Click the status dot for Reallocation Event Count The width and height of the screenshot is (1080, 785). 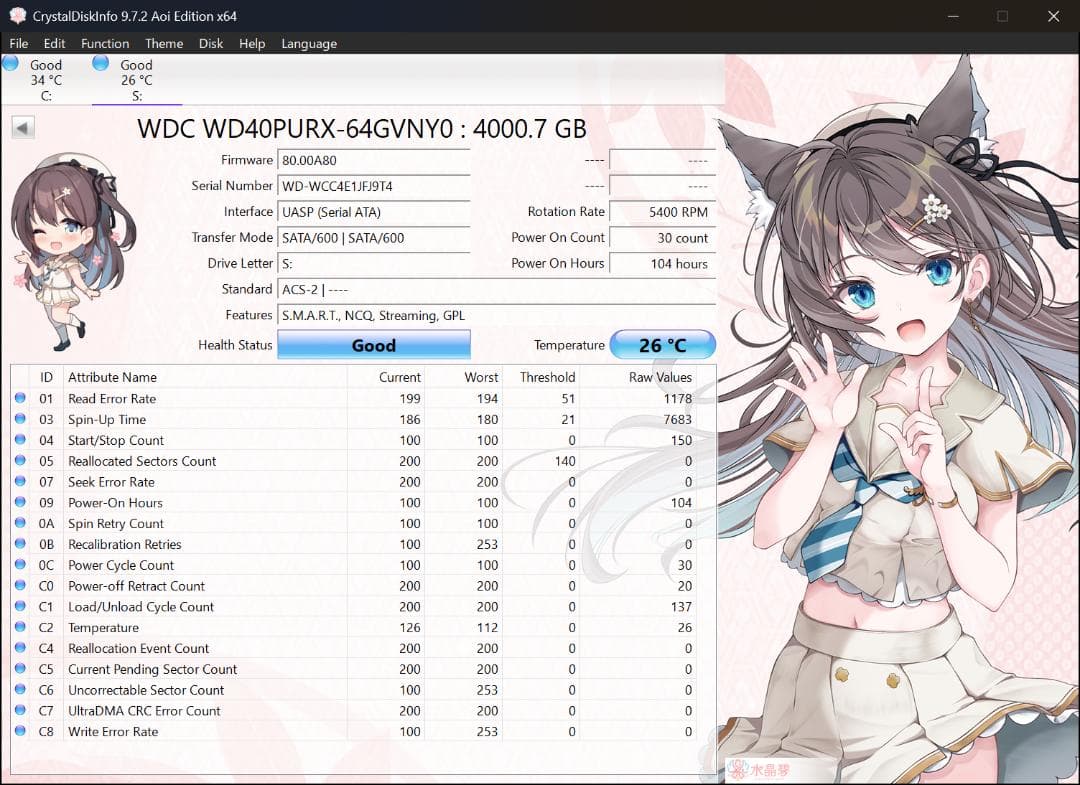[x=20, y=648]
